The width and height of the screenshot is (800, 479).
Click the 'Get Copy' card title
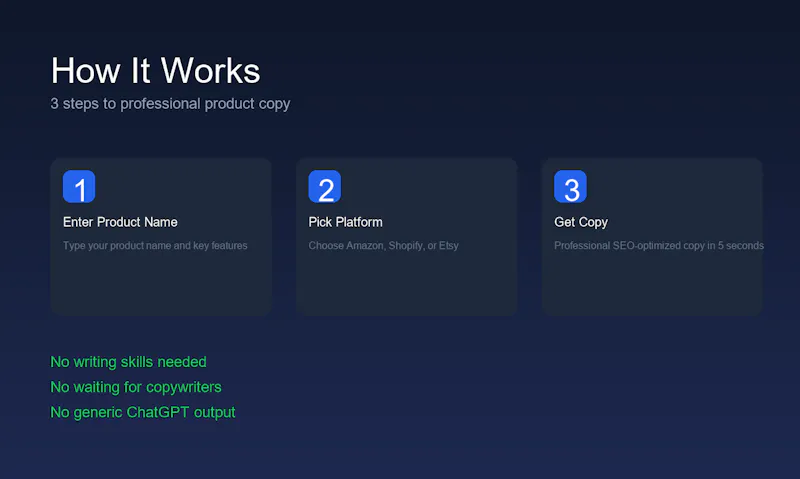[x=581, y=222]
